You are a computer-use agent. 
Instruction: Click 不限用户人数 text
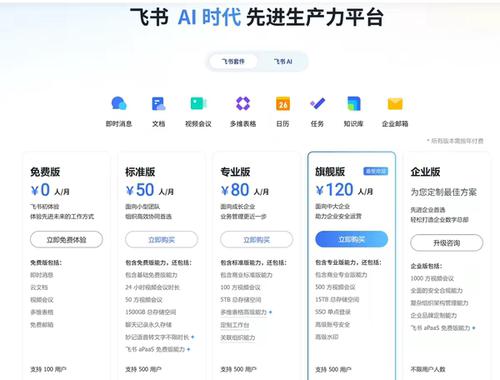click(428, 369)
